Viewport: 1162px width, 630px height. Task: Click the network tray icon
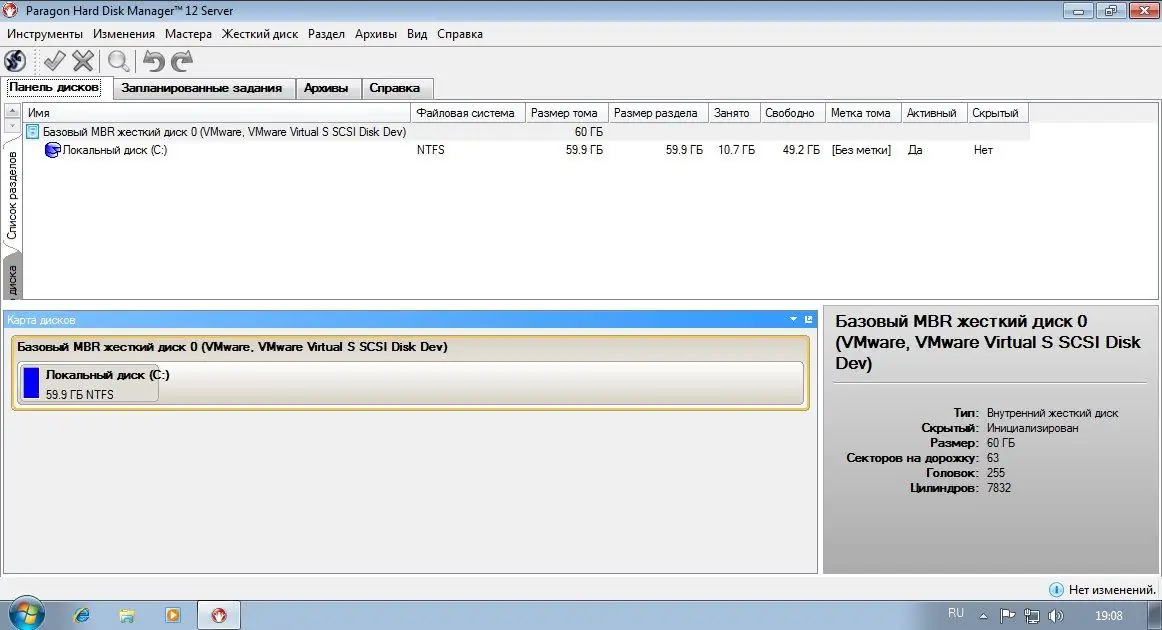[x=1032, y=616]
